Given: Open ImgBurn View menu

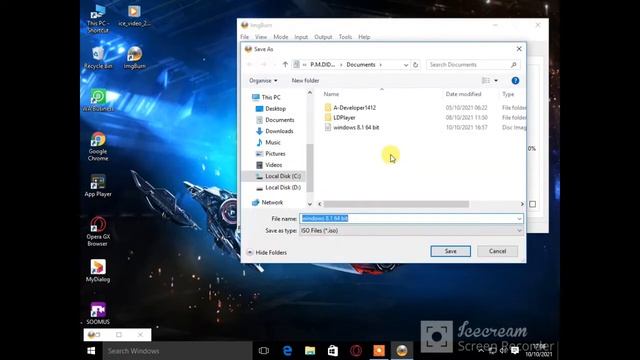Looking at the screenshot, I should coord(261,37).
